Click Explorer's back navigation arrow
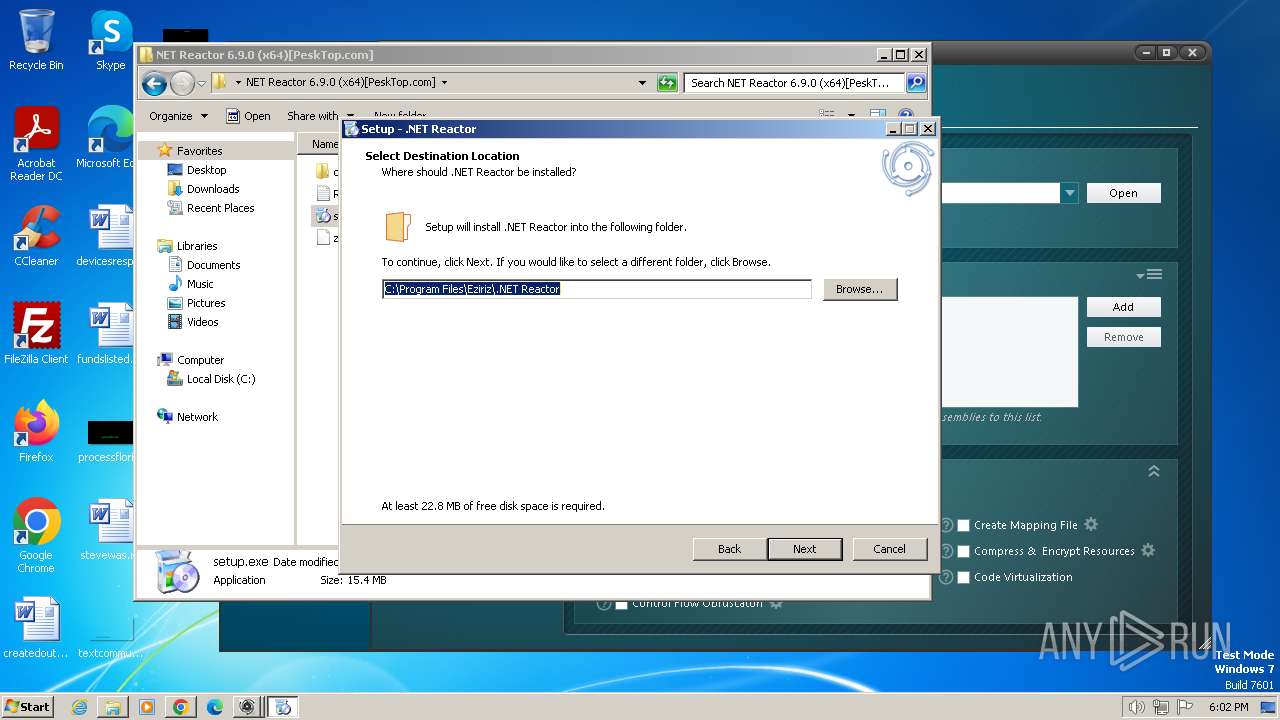 click(x=154, y=83)
